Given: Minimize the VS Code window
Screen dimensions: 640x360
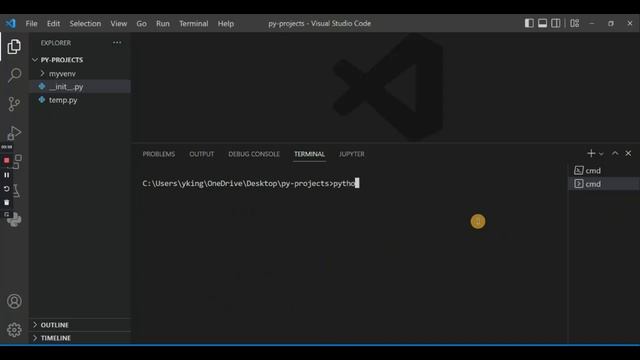Looking at the screenshot, I should 591,23.
